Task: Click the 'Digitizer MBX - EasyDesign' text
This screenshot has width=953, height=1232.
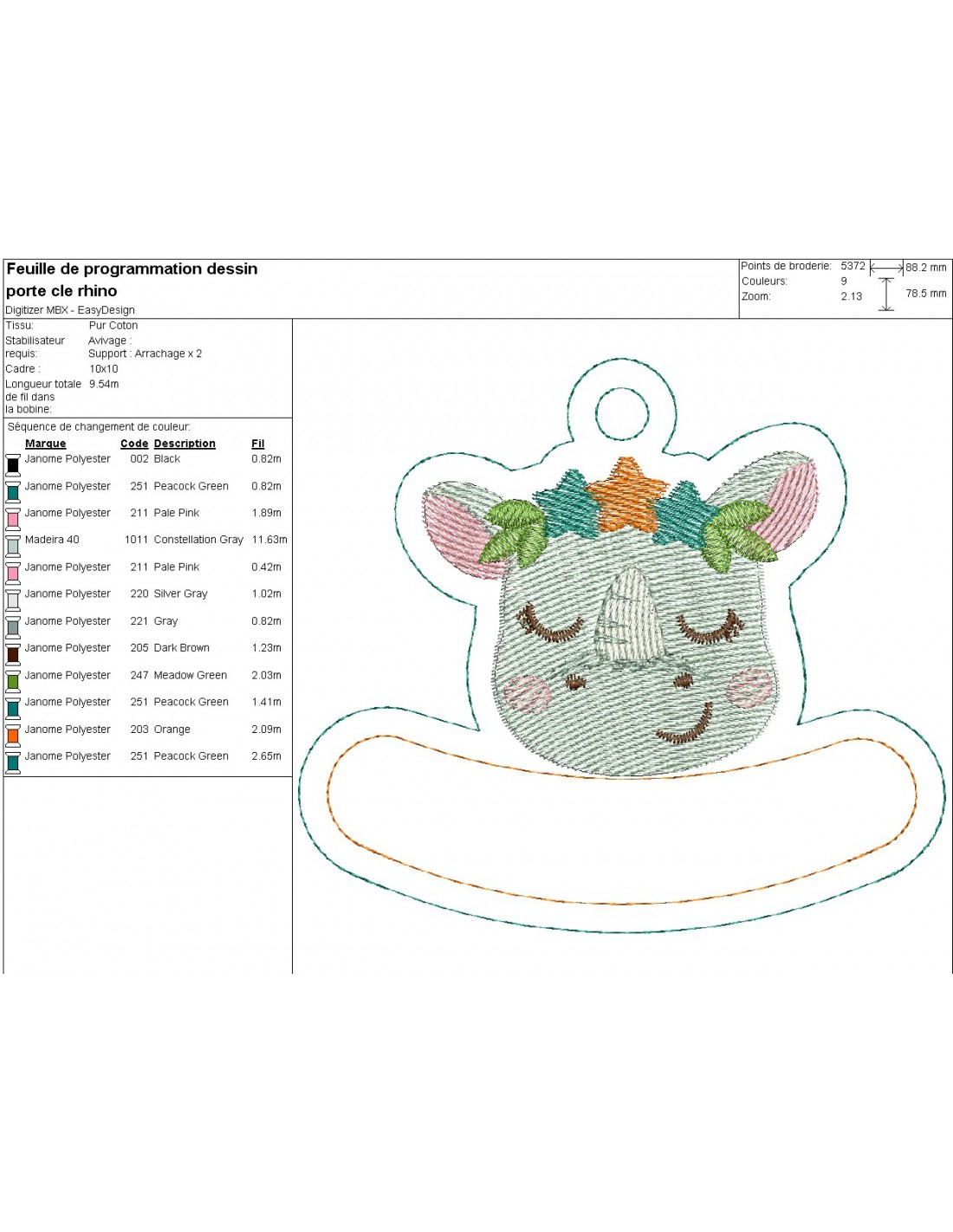Action: pyautogui.click(x=70, y=310)
